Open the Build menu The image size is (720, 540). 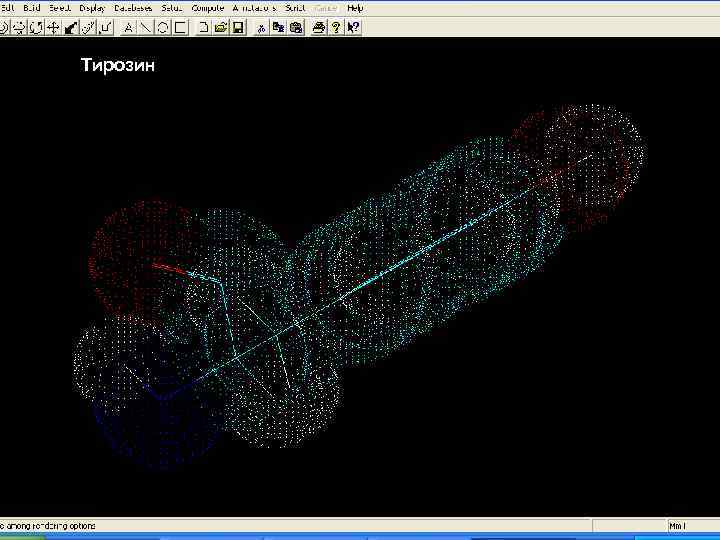tap(32, 8)
